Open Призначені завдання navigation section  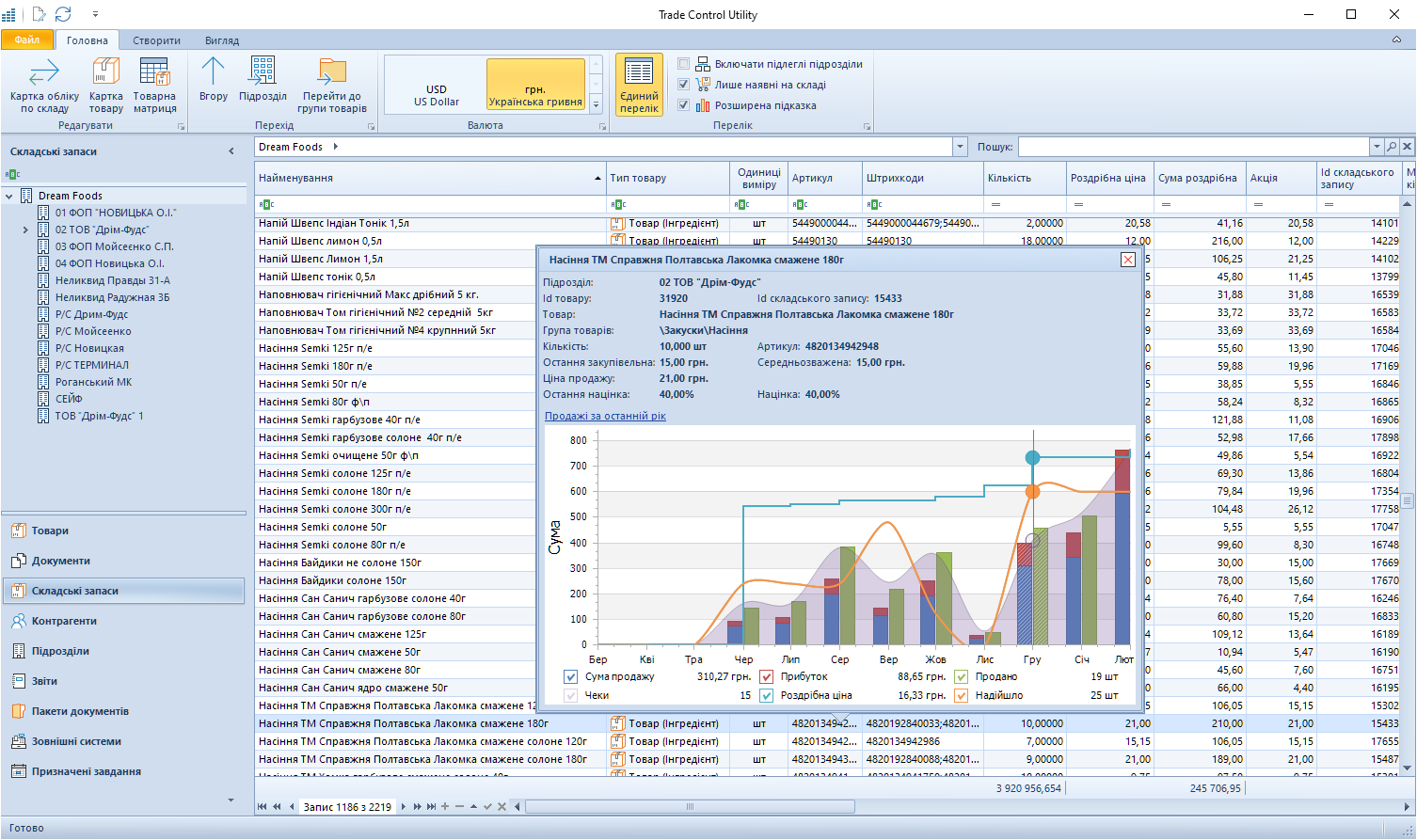pyautogui.click(x=123, y=771)
